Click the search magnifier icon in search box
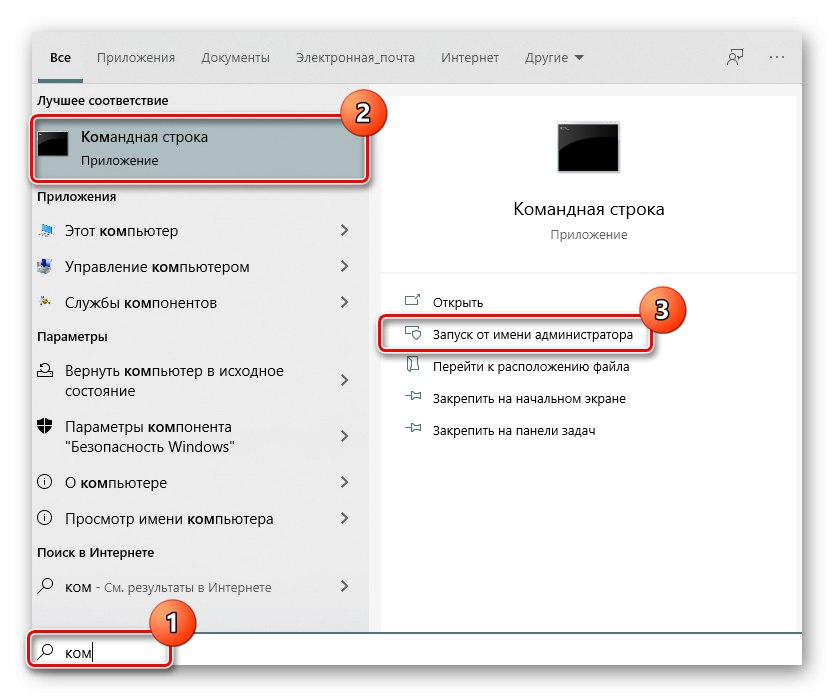The height and width of the screenshot is (697, 834). click(46, 651)
